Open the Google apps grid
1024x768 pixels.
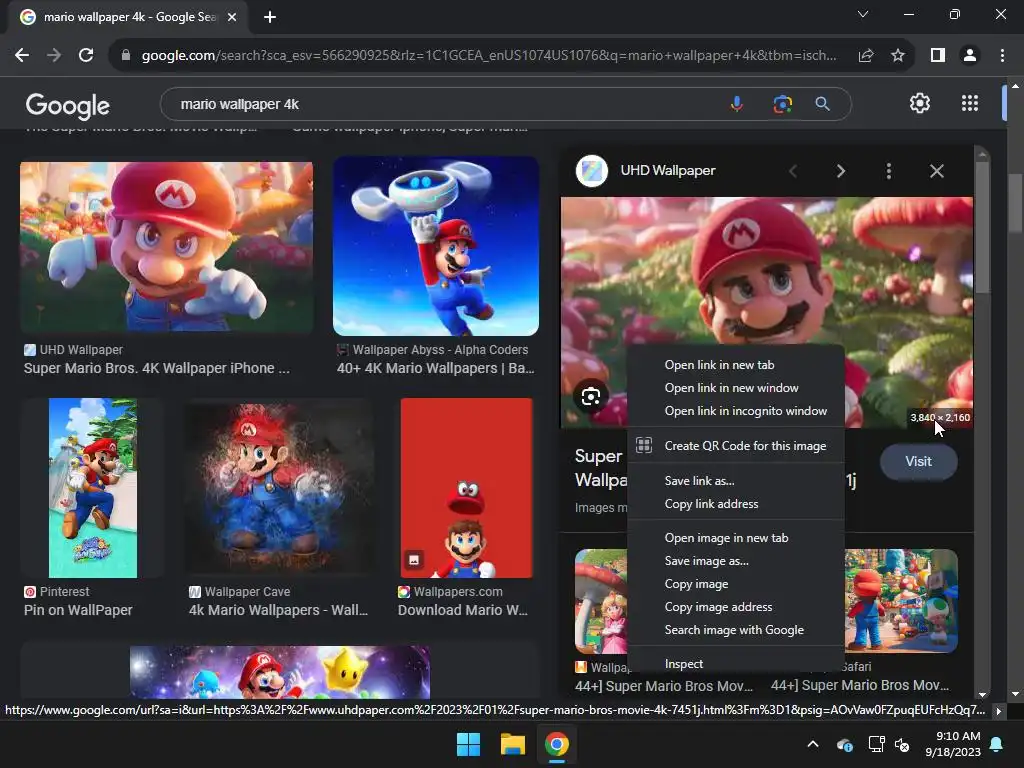pyautogui.click(x=970, y=103)
